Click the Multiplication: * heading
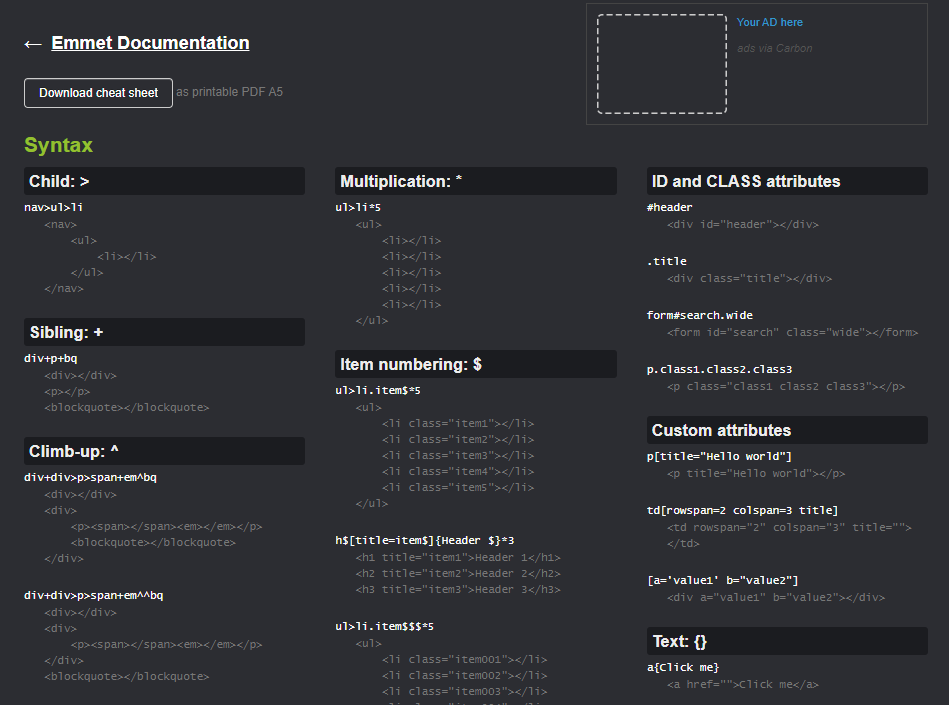Screen dimensions: 949x705 (476, 182)
